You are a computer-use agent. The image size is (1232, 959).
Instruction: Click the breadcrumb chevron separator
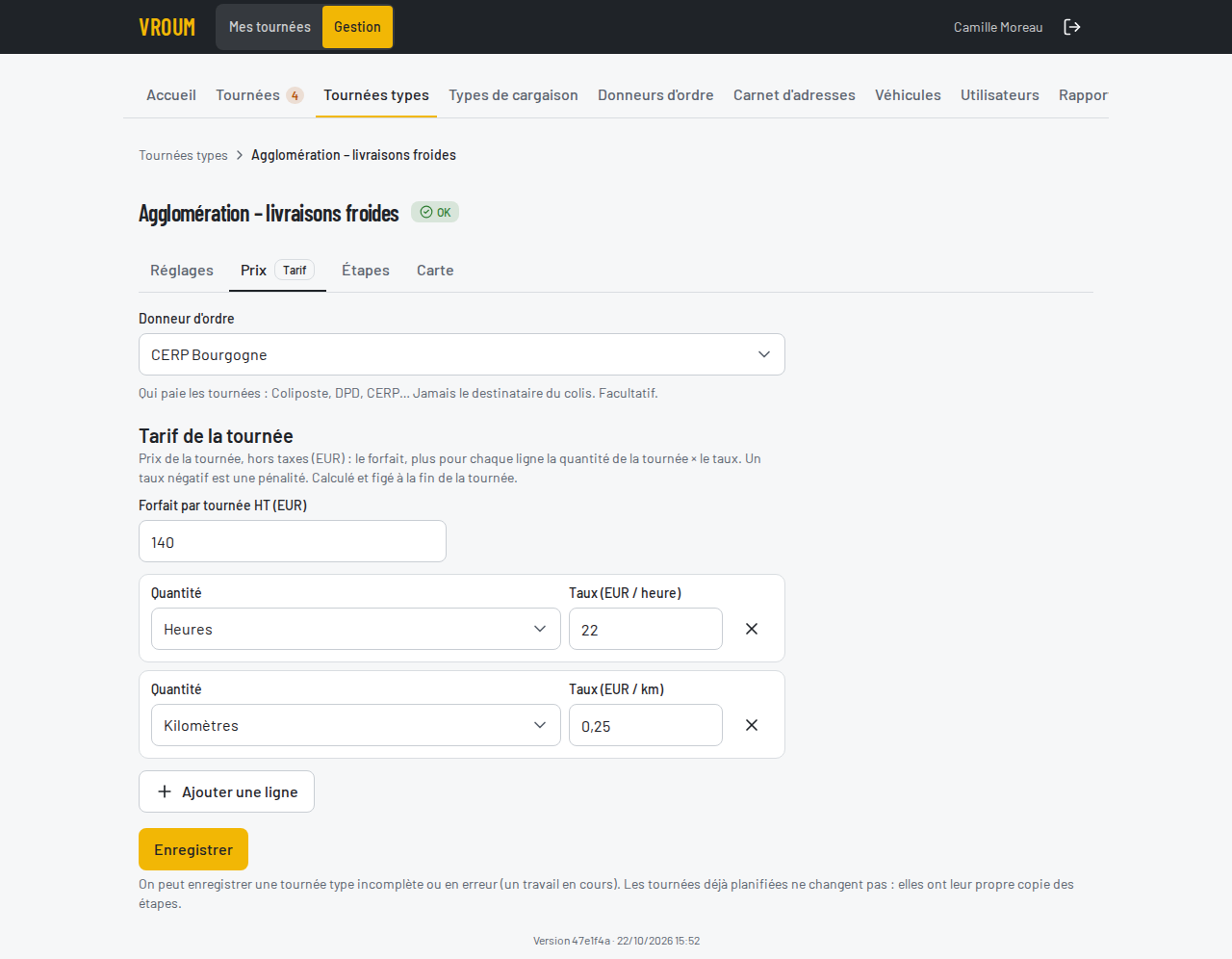[x=240, y=155]
